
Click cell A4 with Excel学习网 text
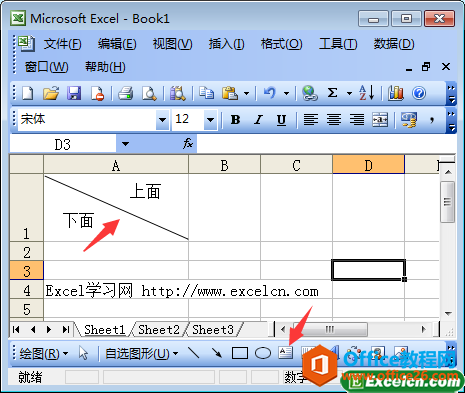[116, 289]
